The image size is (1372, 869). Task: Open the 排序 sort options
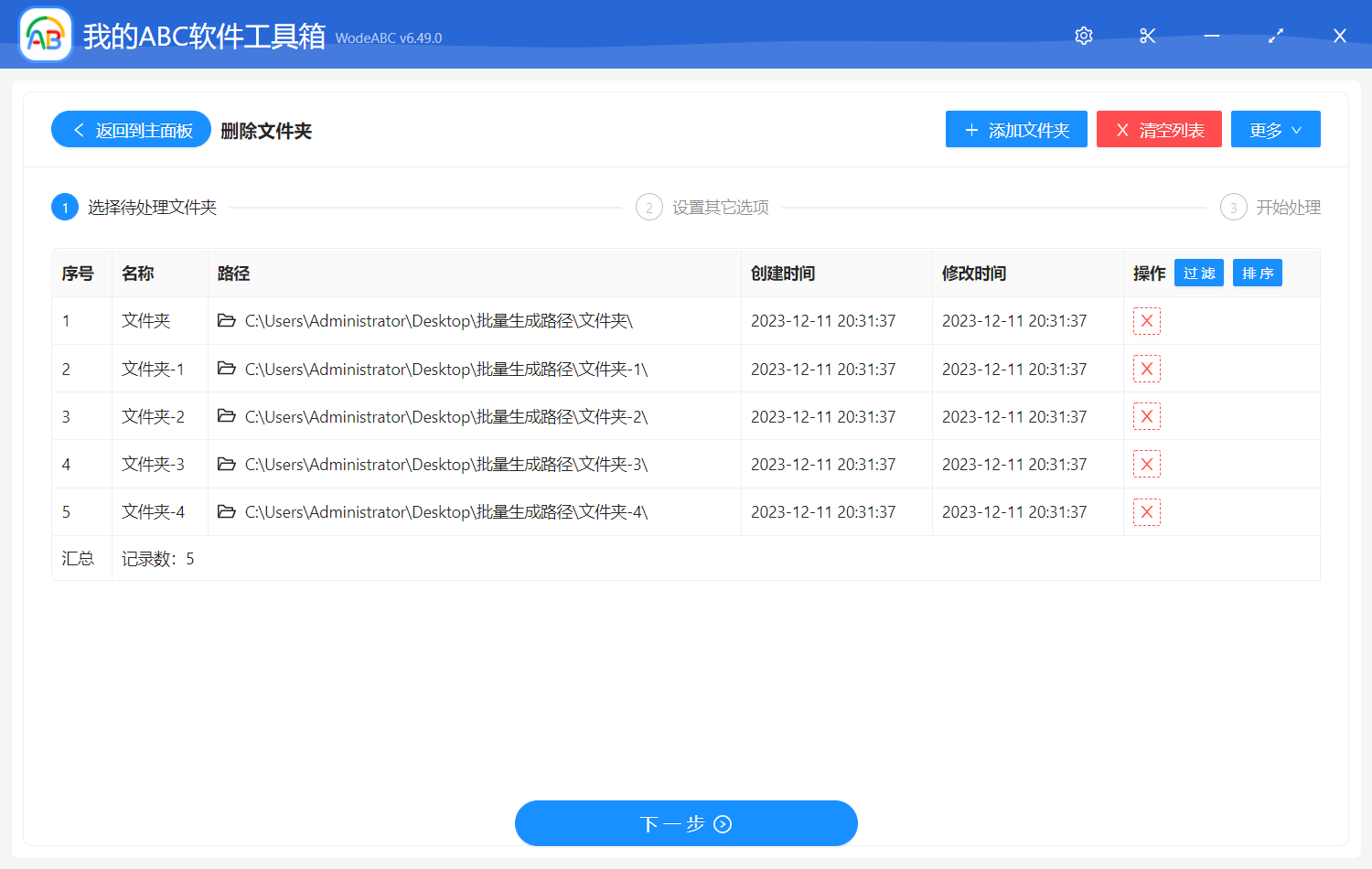pos(1257,274)
